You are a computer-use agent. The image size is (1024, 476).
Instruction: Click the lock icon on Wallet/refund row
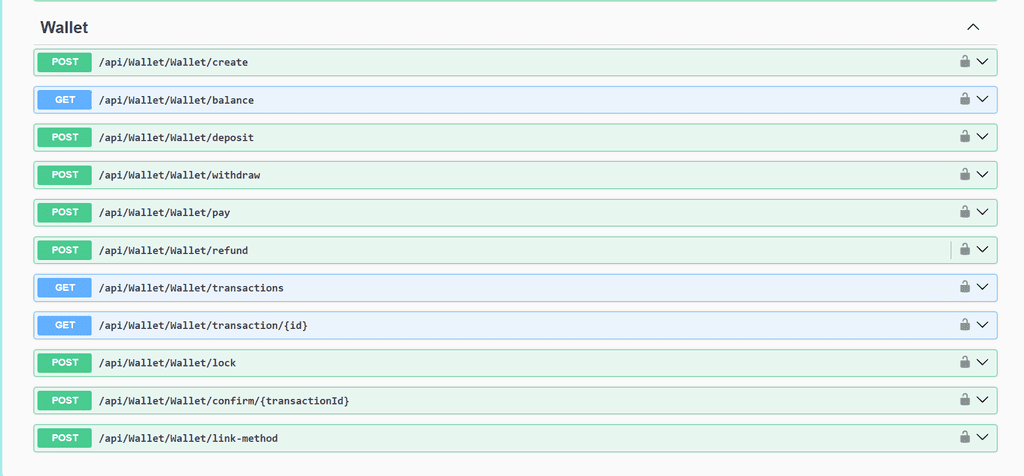(965, 249)
